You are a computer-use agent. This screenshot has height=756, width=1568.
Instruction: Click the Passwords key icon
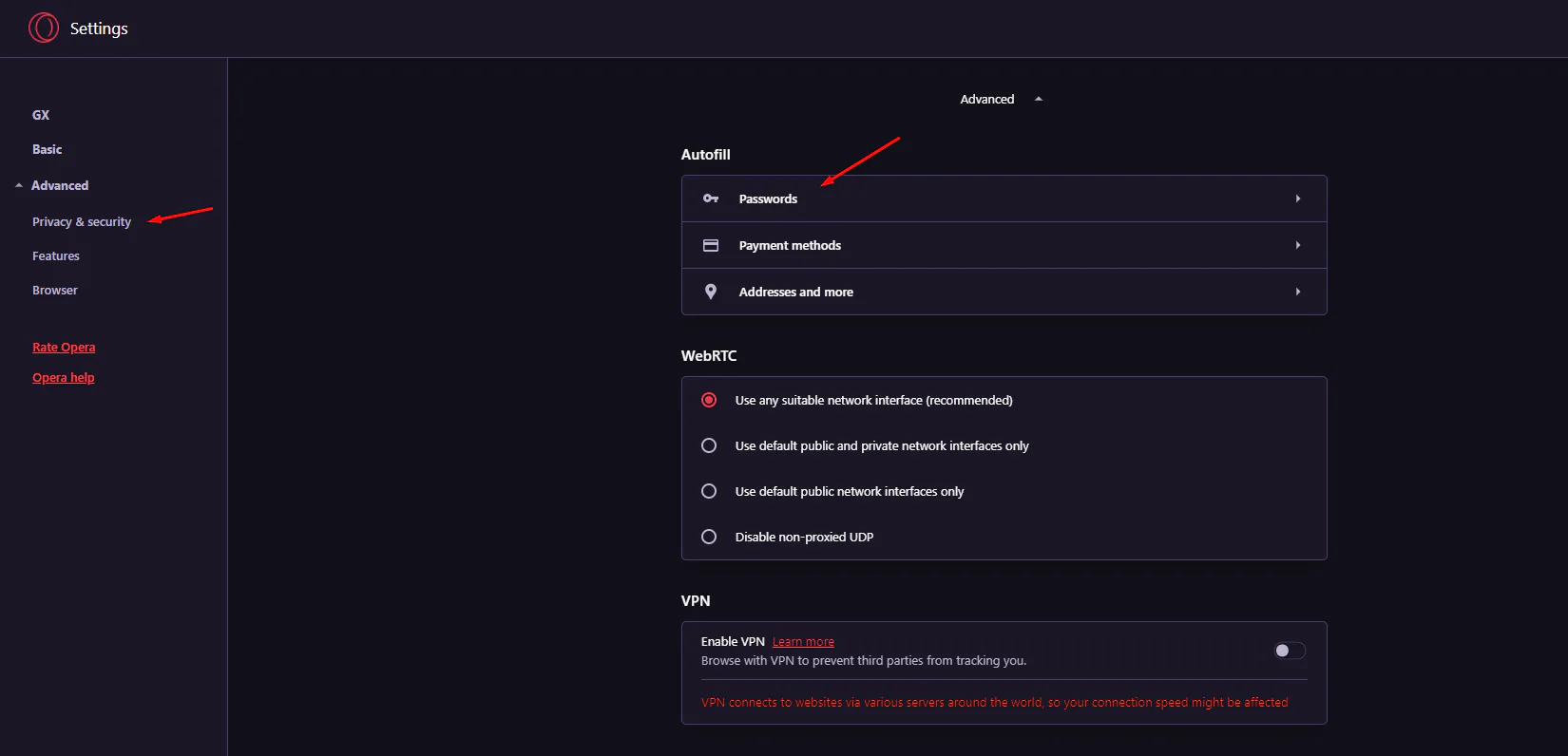[710, 198]
